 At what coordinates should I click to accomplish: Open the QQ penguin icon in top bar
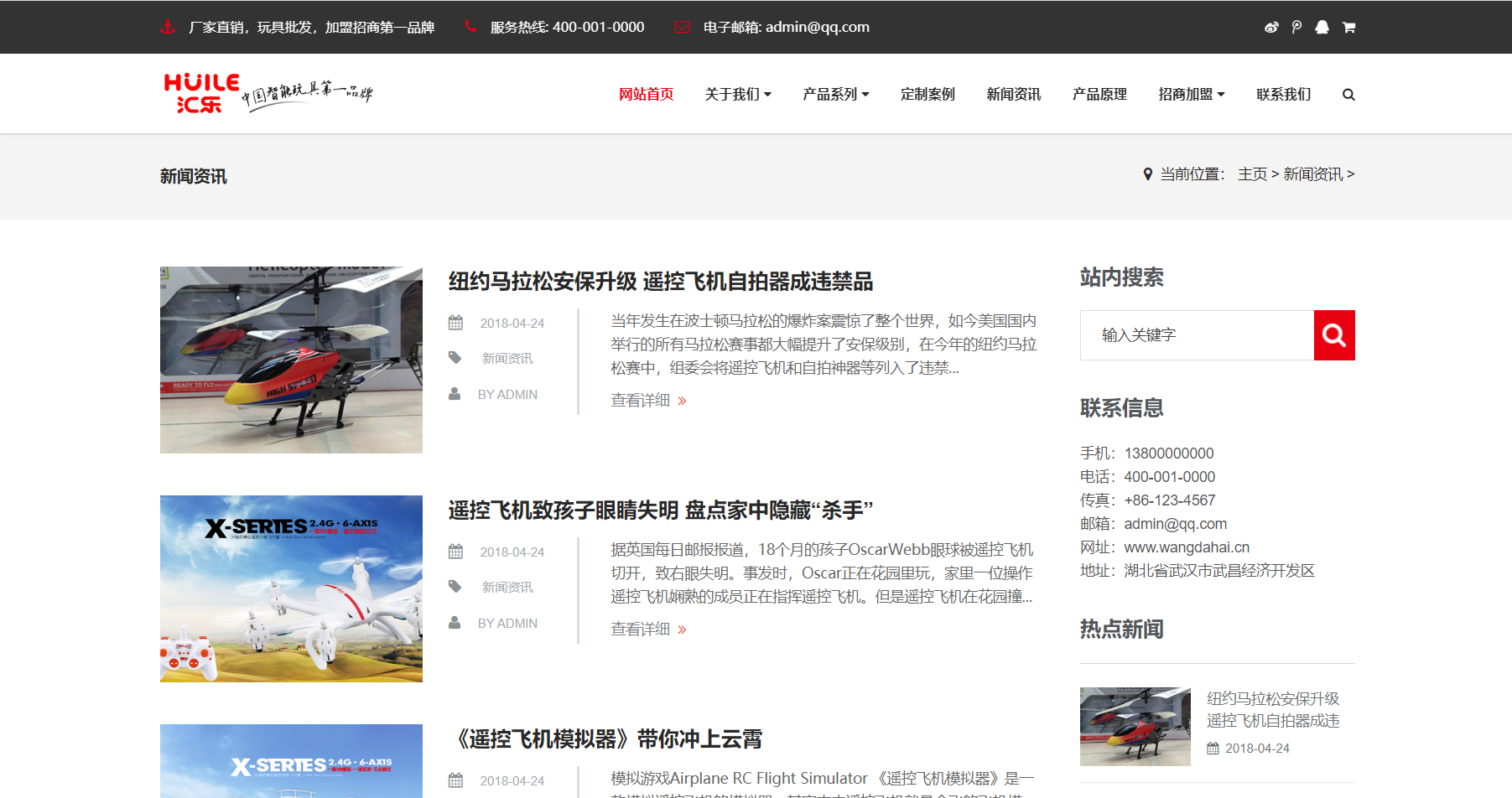(1322, 27)
